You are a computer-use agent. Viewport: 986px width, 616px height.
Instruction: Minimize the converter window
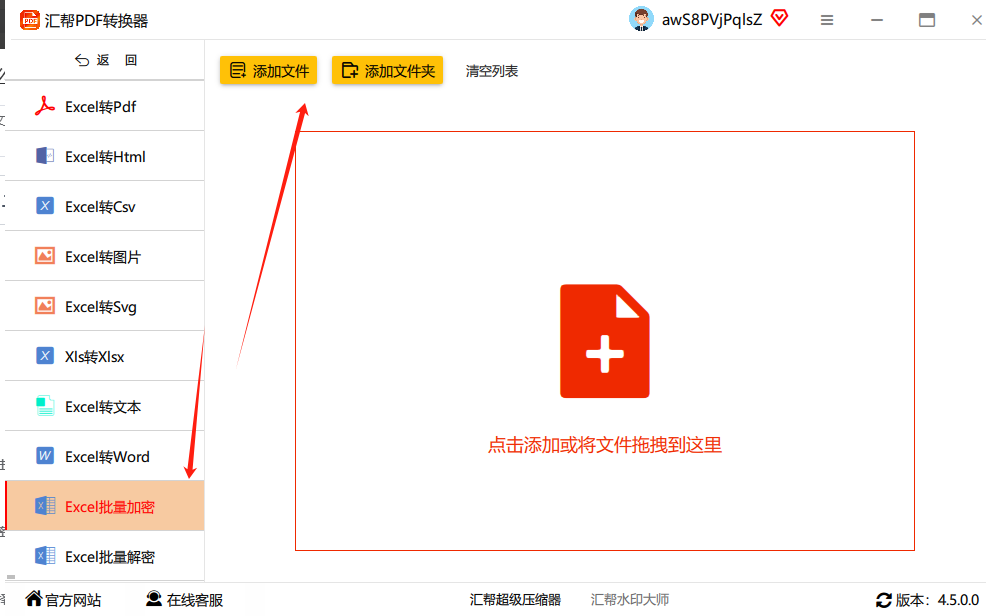tap(877, 20)
